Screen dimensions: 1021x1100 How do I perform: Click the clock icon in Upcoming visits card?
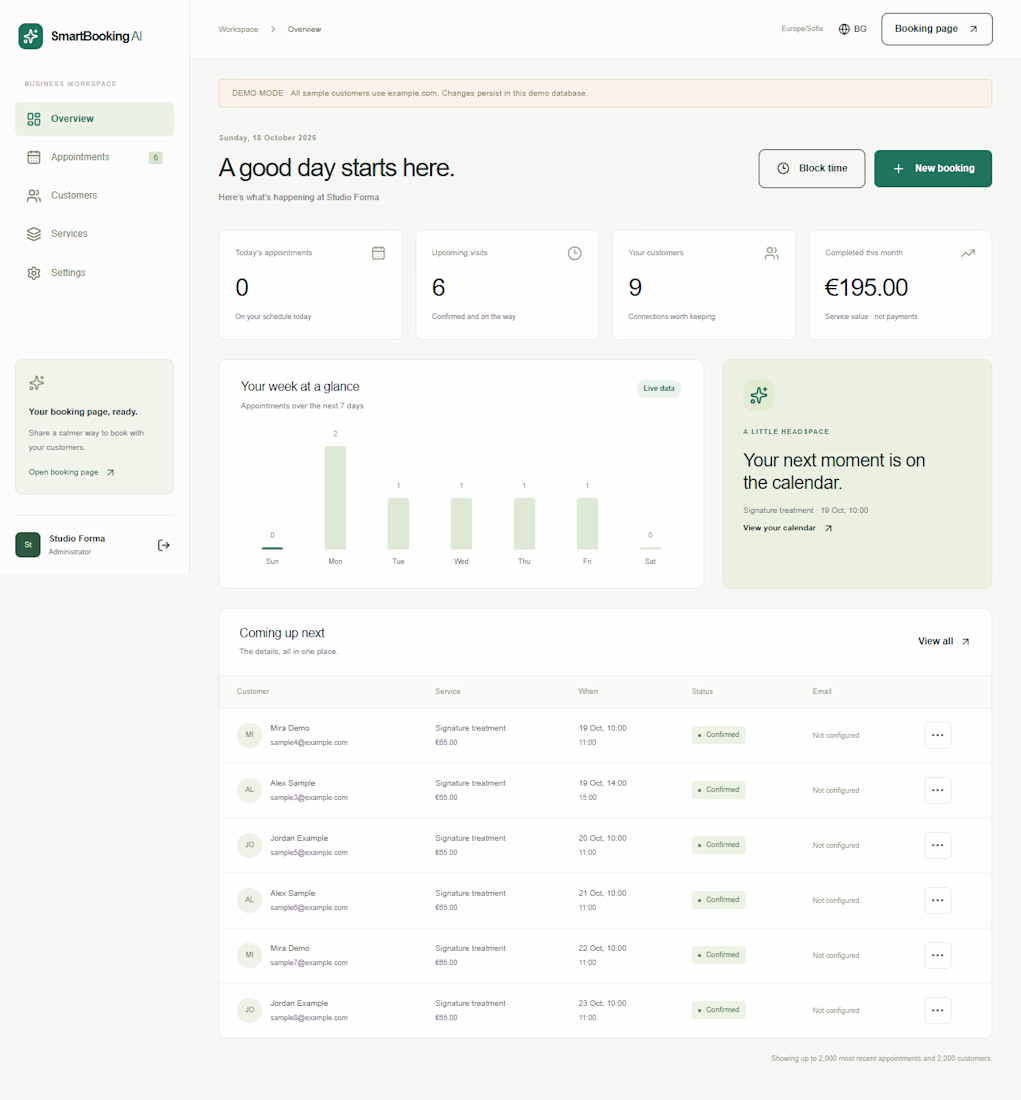point(575,253)
